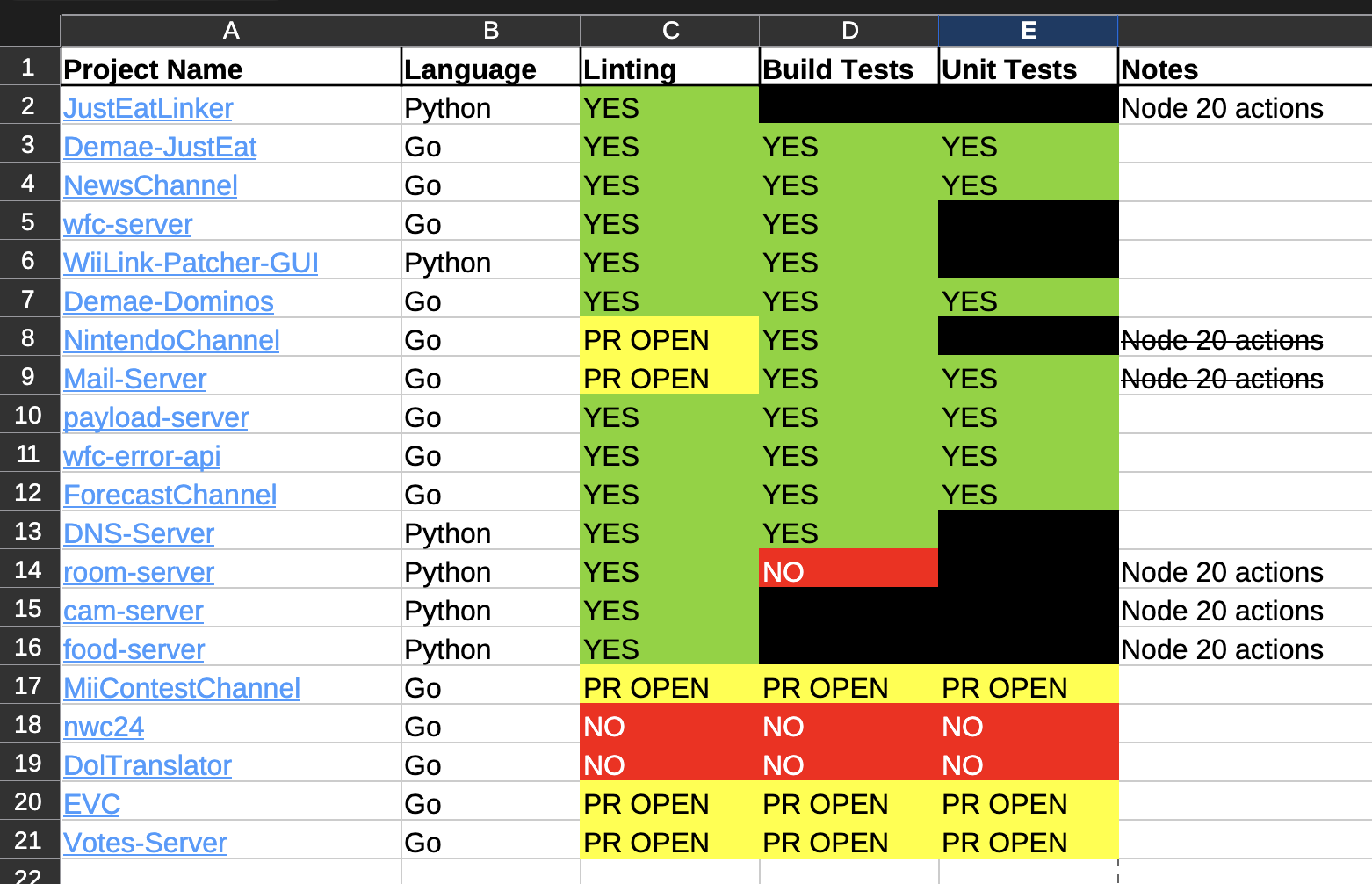Click the strikethrough Notes cell for NintendoChannel
Screen dimensions: 1372x884
click(x=1245, y=337)
